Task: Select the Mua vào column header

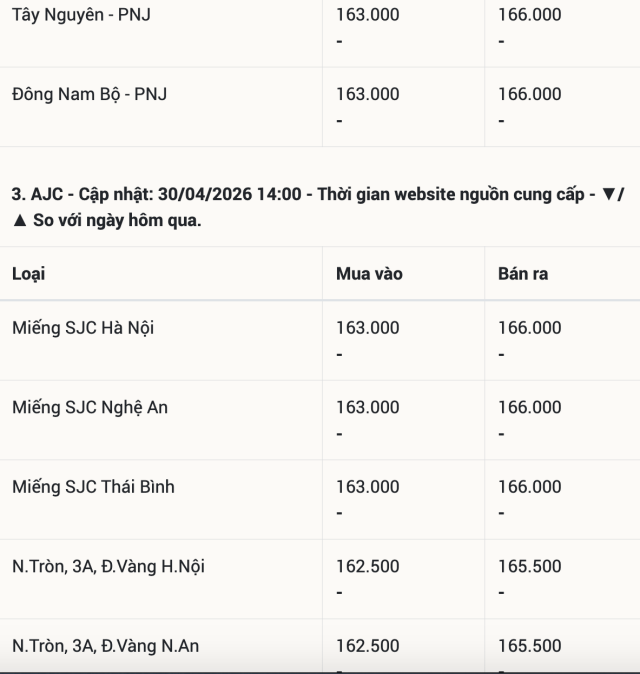Action: point(369,273)
